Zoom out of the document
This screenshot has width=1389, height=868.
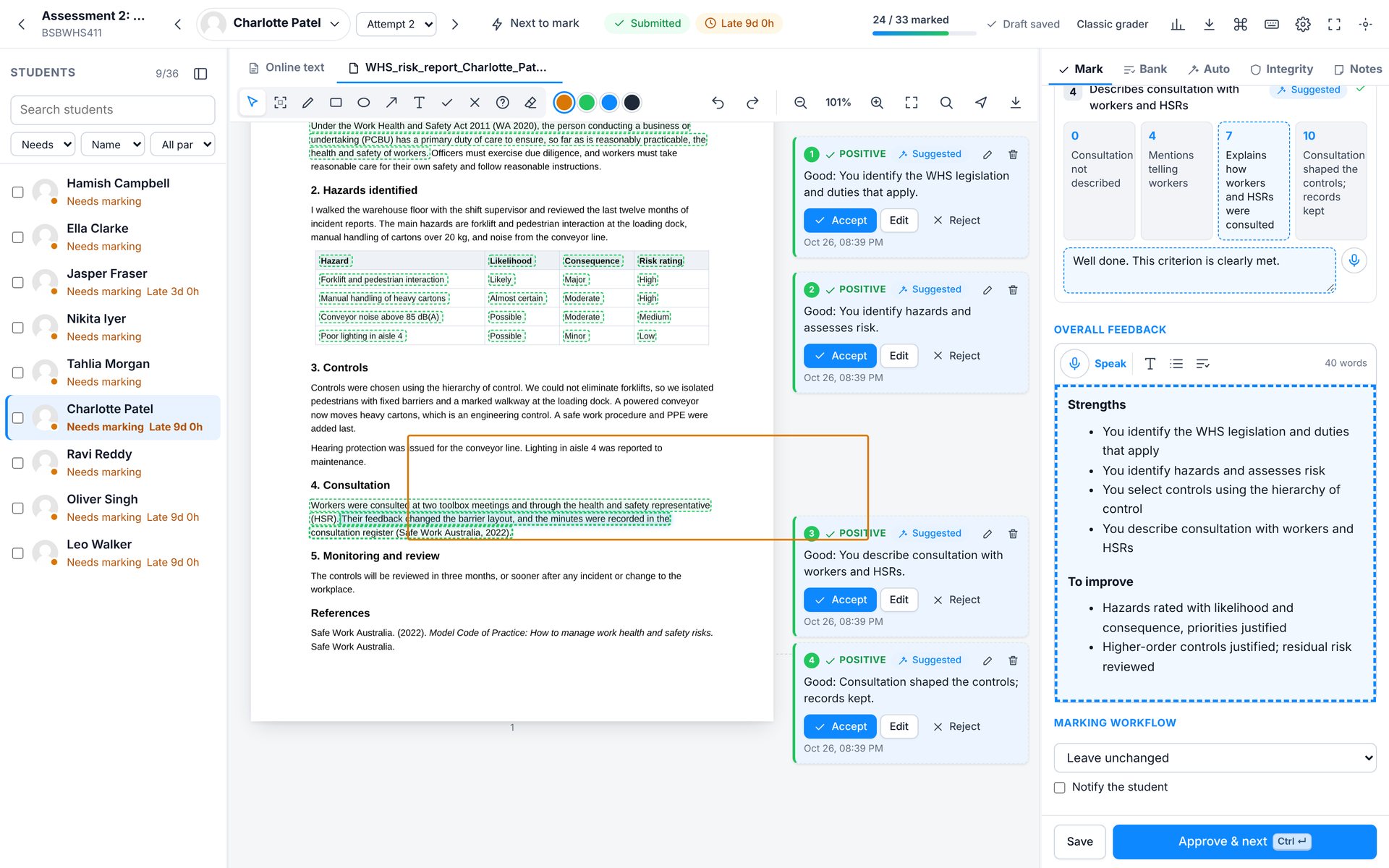click(800, 103)
